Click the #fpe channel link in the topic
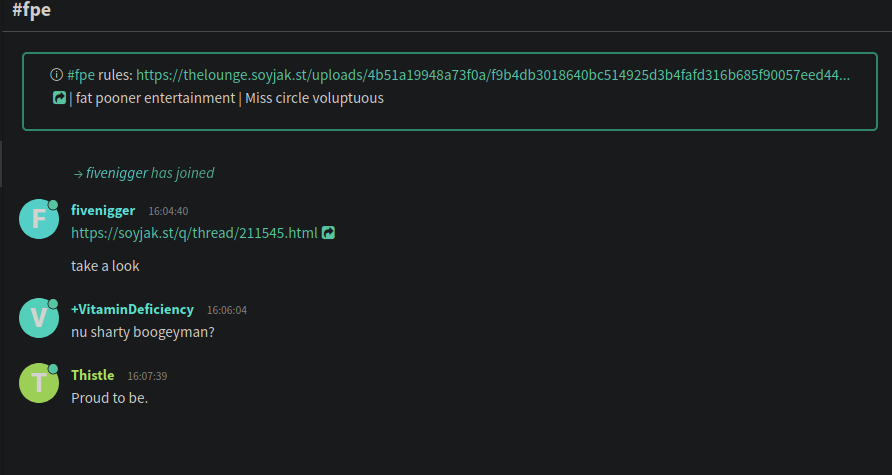The image size is (892, 475). pos(81,75)
